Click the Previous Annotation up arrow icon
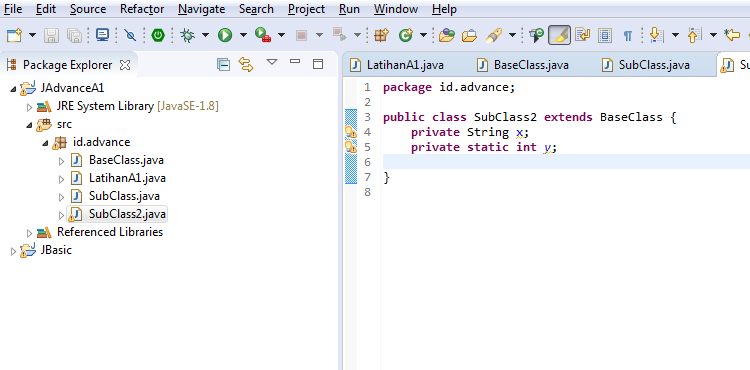The width and height of the screenshot is (750, 370). (x=694, y=35)
